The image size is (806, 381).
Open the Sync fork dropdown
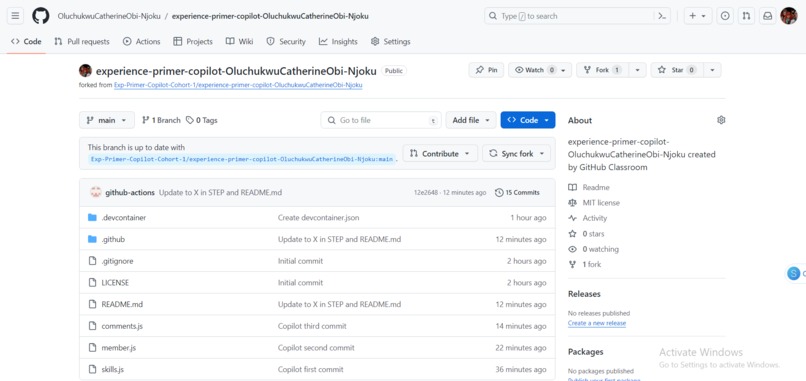[516, 153]
